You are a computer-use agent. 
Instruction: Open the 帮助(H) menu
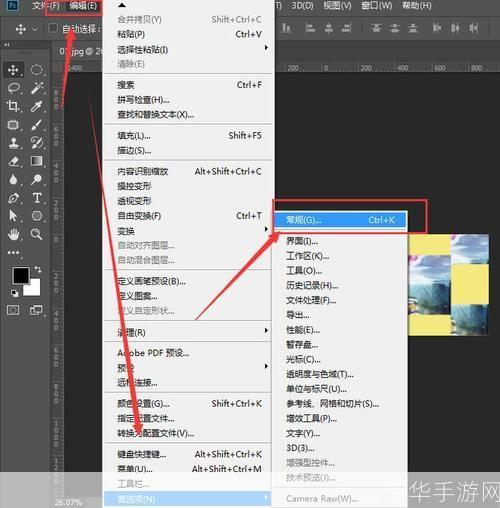(x=417, y=6)
